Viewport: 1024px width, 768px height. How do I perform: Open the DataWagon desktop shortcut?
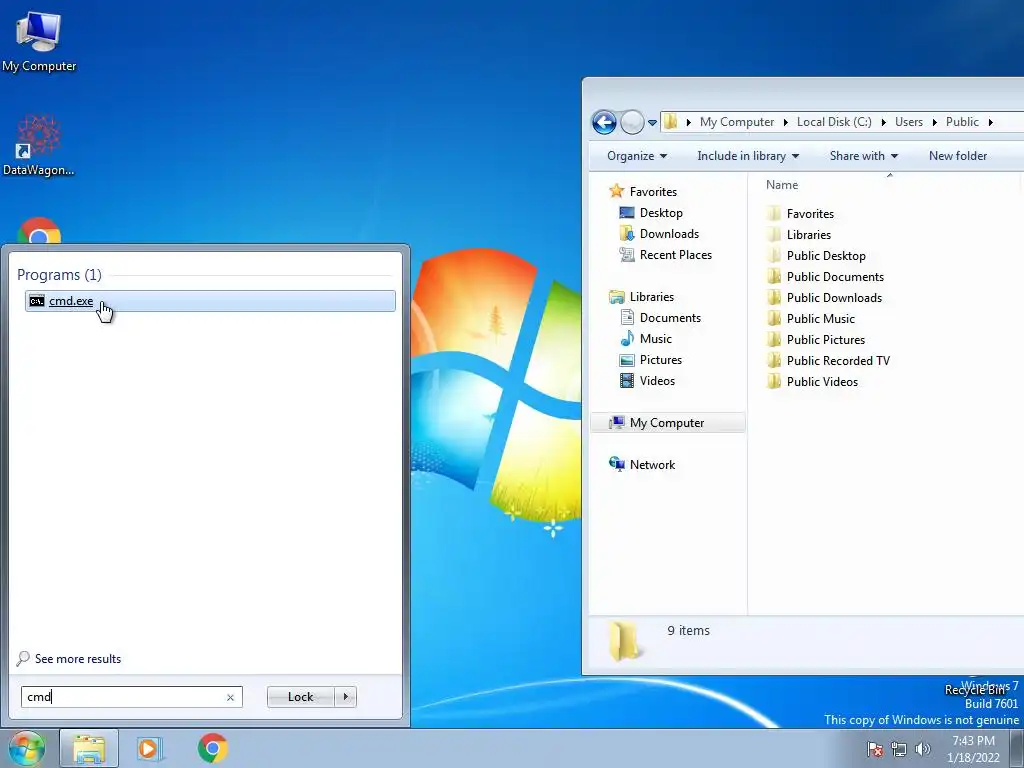(x=39, y=145)
